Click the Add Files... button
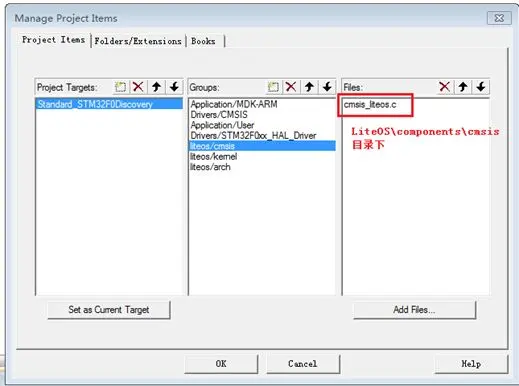This screenshot has height=386, width=519. click(x=414, y=310)
